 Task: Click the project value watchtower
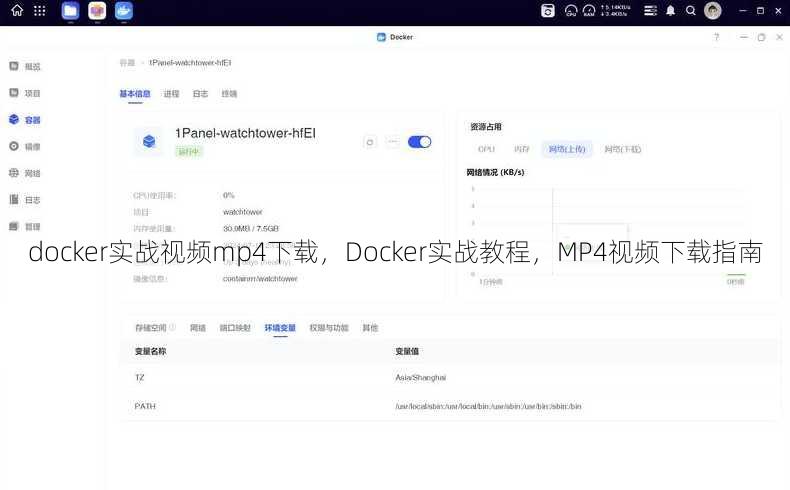coord(243,212)
